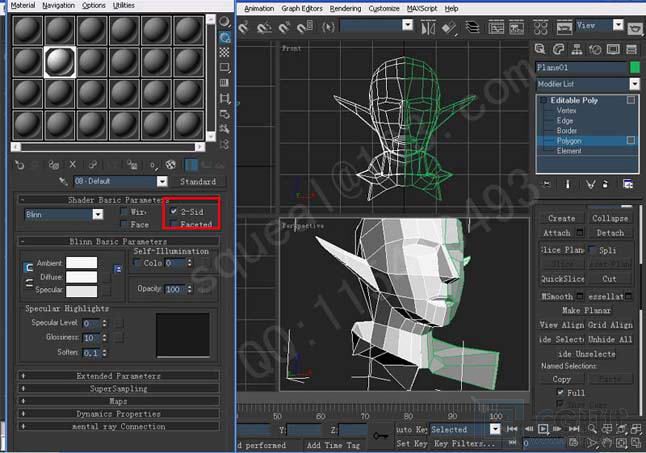Switch to the Motion panel icon

[595, 49]
